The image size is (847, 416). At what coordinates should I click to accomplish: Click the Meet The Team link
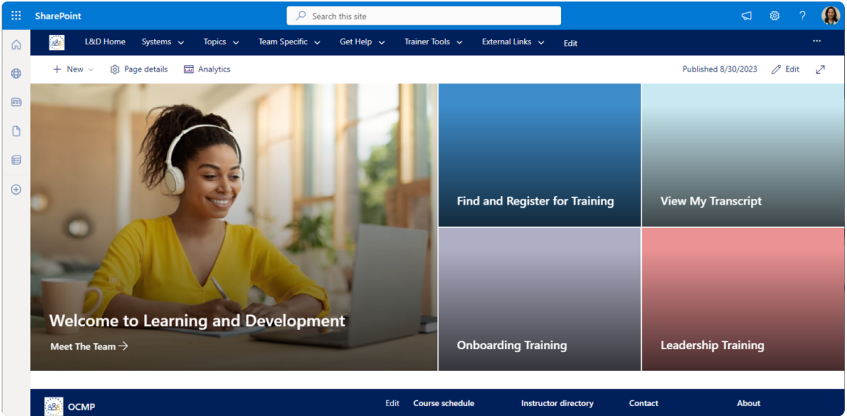(89, 346)
